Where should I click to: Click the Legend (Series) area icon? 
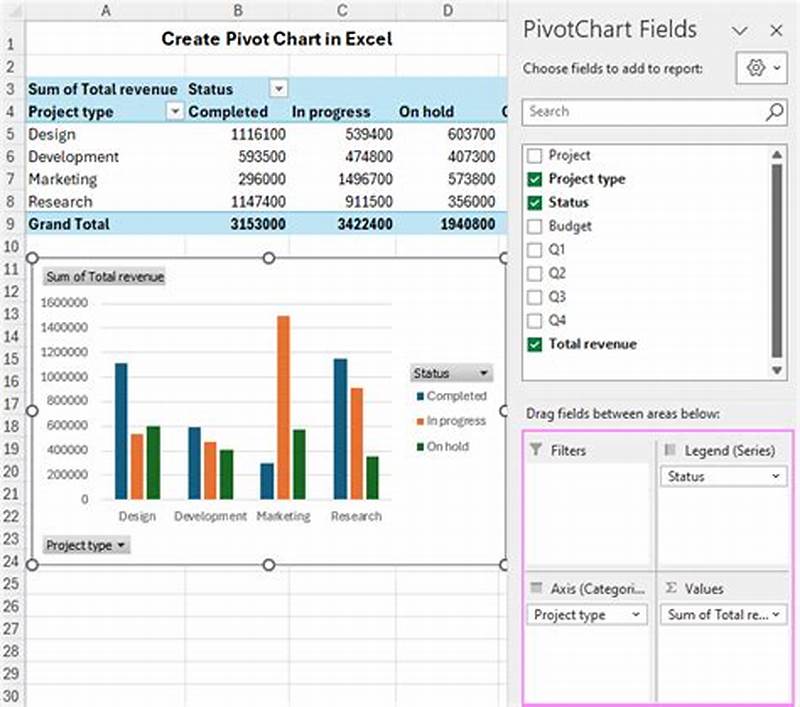(x=668, y=450)
